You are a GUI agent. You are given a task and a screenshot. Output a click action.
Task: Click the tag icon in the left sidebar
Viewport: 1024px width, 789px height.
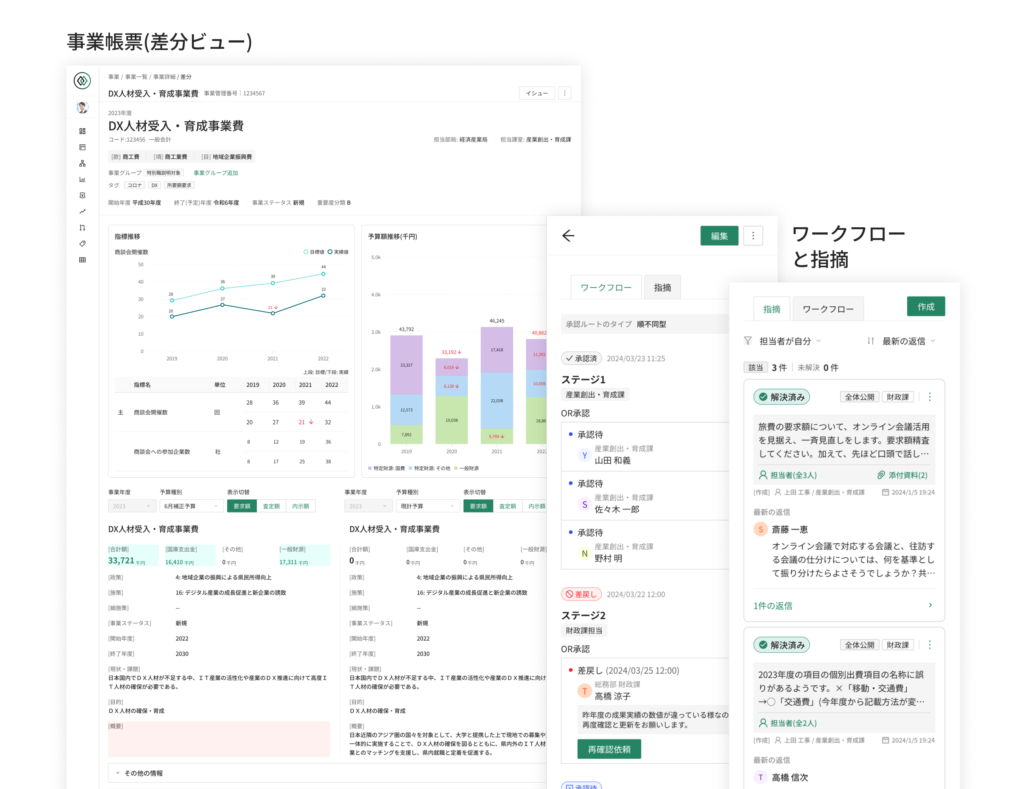(x=82, y=243)
